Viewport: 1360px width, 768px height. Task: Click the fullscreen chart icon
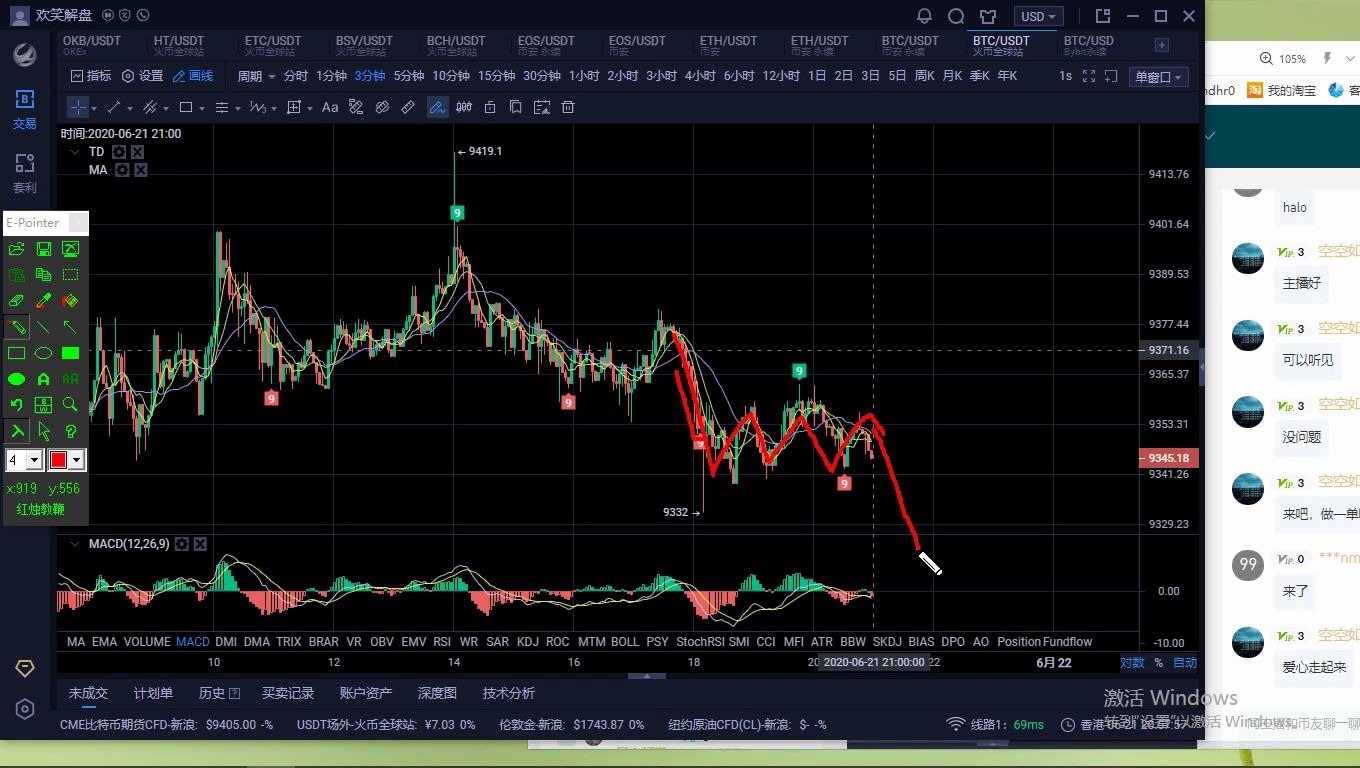[x=1089, y=76]
